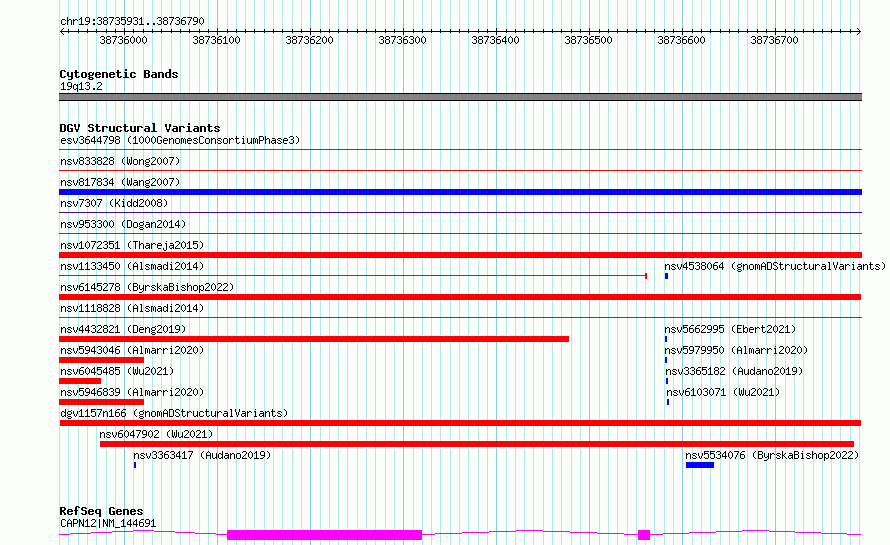
Task: Click the blue marker below nsv5979950
Action: pyautogui.click(x=666, y=360)
